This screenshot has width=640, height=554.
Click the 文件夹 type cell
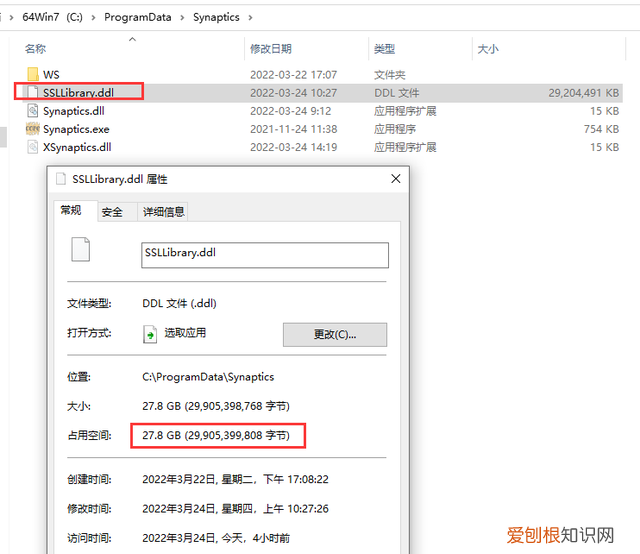(390, 75)
